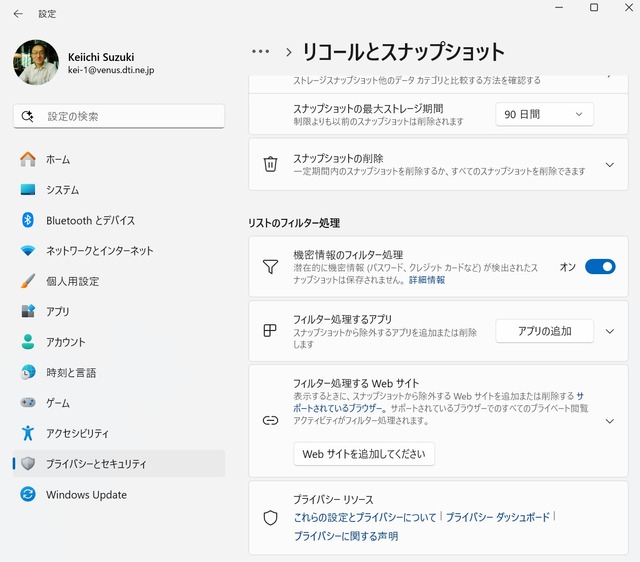This screenshot has width=640, height=562.
Task: Click the search magnifier icon
Action: (x=27, y=116)
